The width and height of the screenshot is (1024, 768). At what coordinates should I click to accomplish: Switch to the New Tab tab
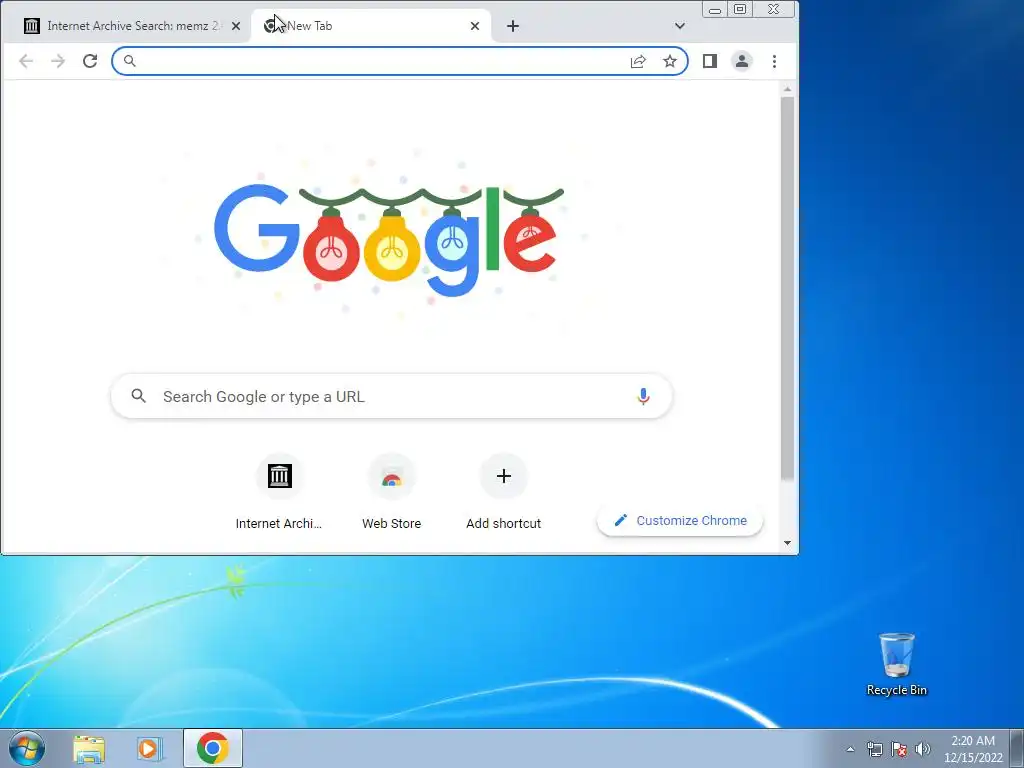pos(371,26)
